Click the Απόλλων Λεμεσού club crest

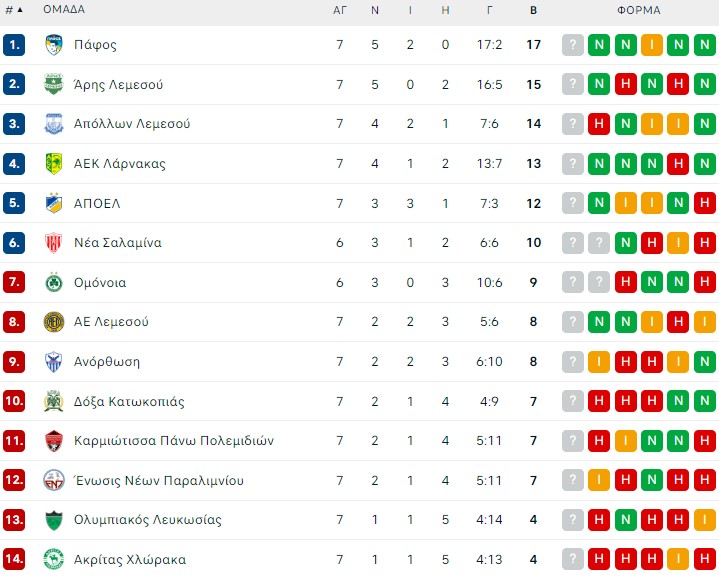54,124
